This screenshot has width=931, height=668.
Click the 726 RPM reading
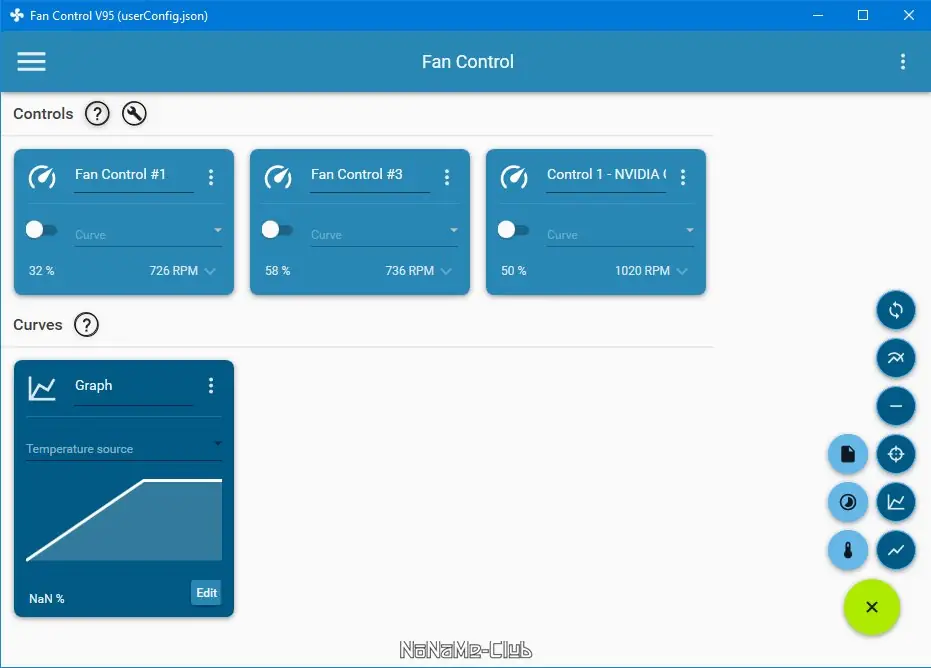pos(173,271)
